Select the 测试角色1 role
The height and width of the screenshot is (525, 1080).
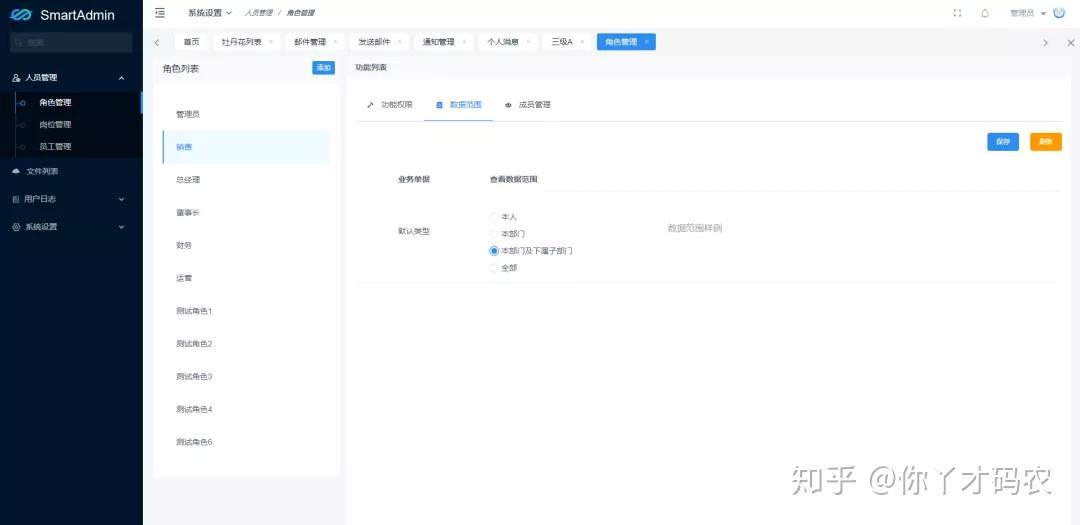(246, 311)
